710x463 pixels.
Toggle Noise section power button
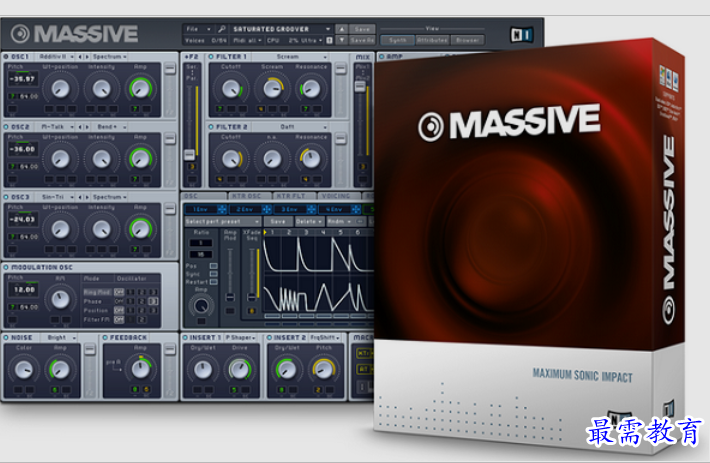6,338
